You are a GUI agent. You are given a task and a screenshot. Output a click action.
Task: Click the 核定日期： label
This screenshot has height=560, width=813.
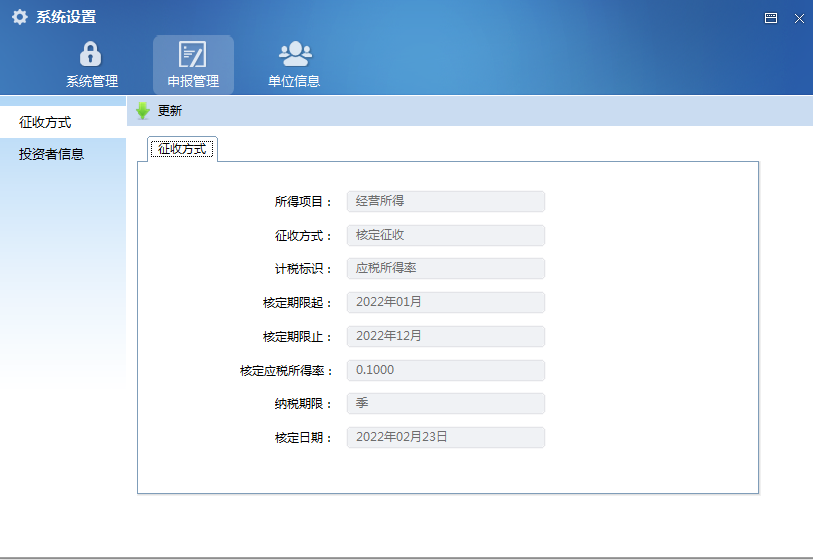click(x=303, y=438)
